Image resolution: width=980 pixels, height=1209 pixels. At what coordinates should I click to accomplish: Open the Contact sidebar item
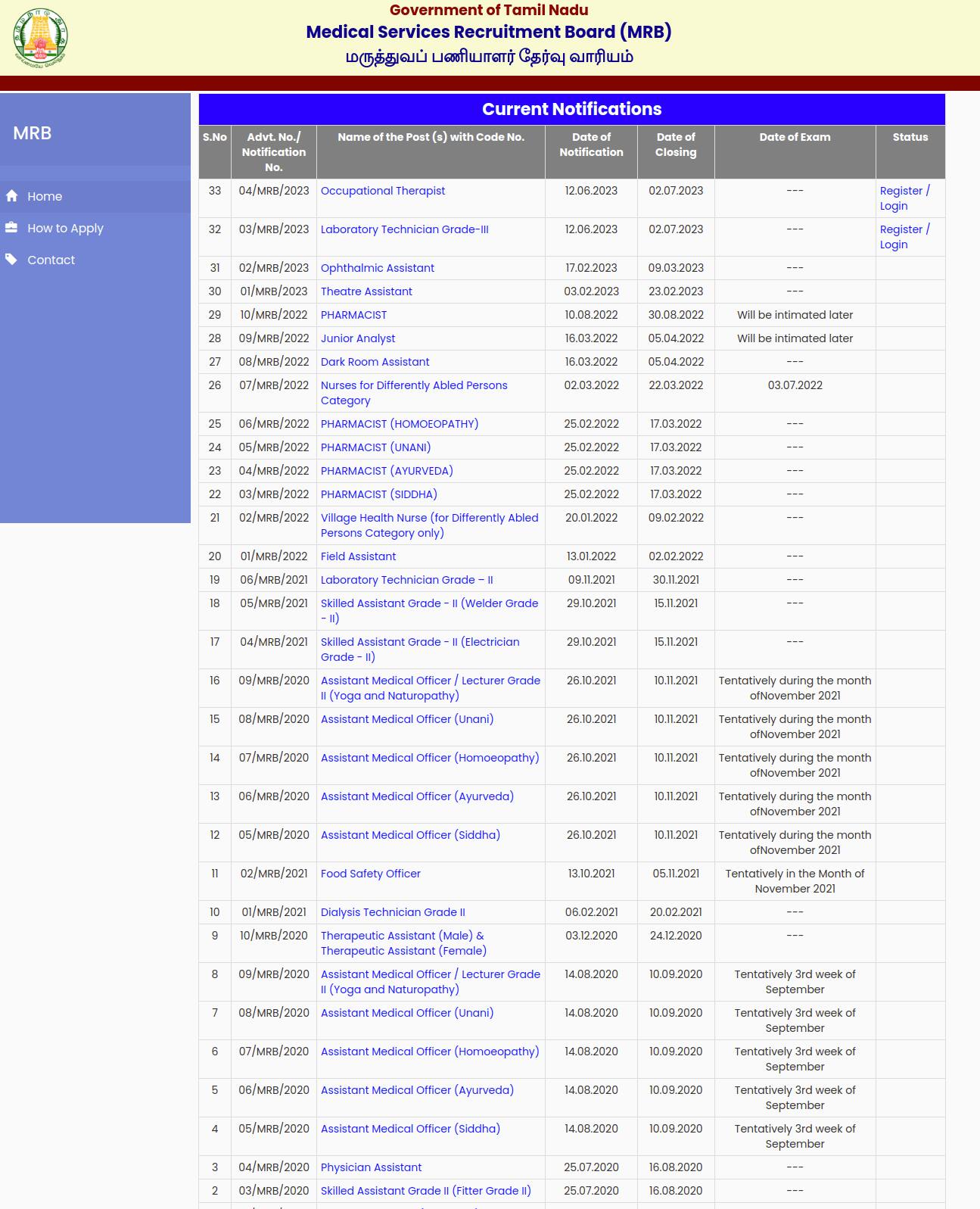[x=95, y=260]
